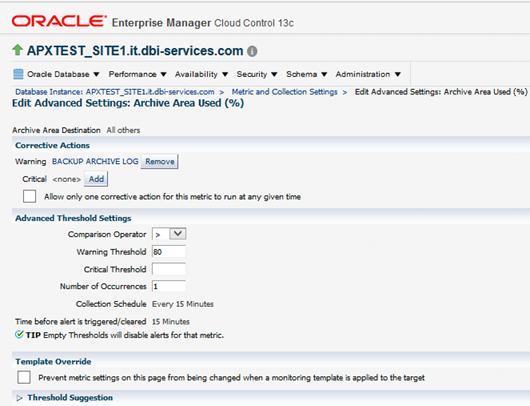Click the Critical Threshold input field
This screenshot has height=406, width=530.
click(x=169, y=269)
